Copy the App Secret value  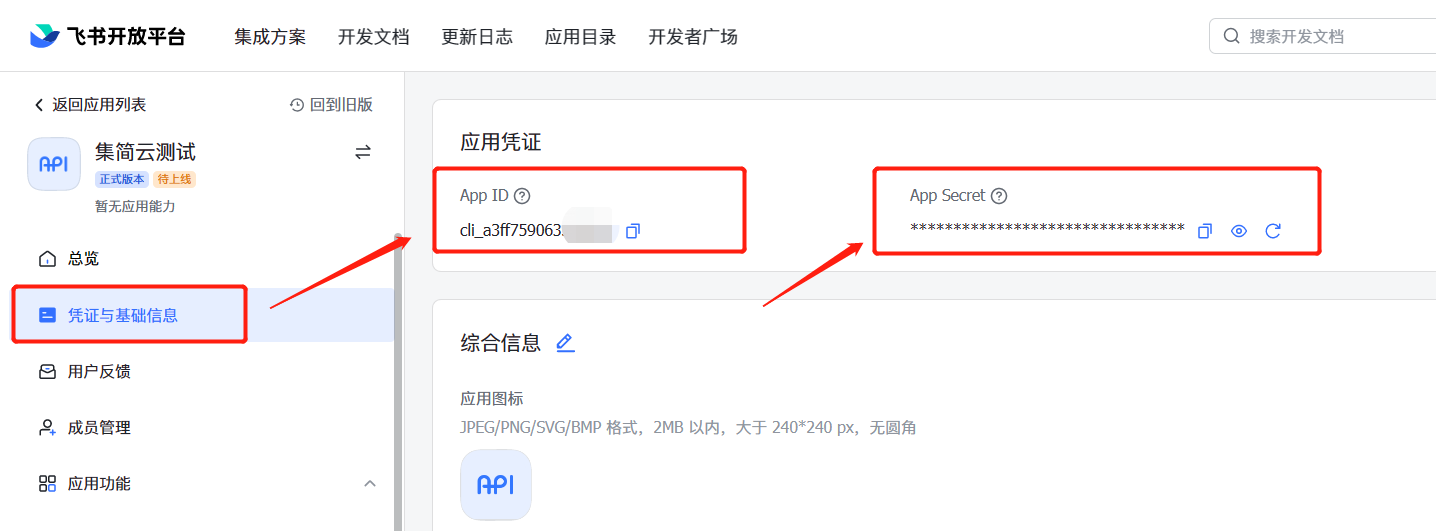(1205, 231)
